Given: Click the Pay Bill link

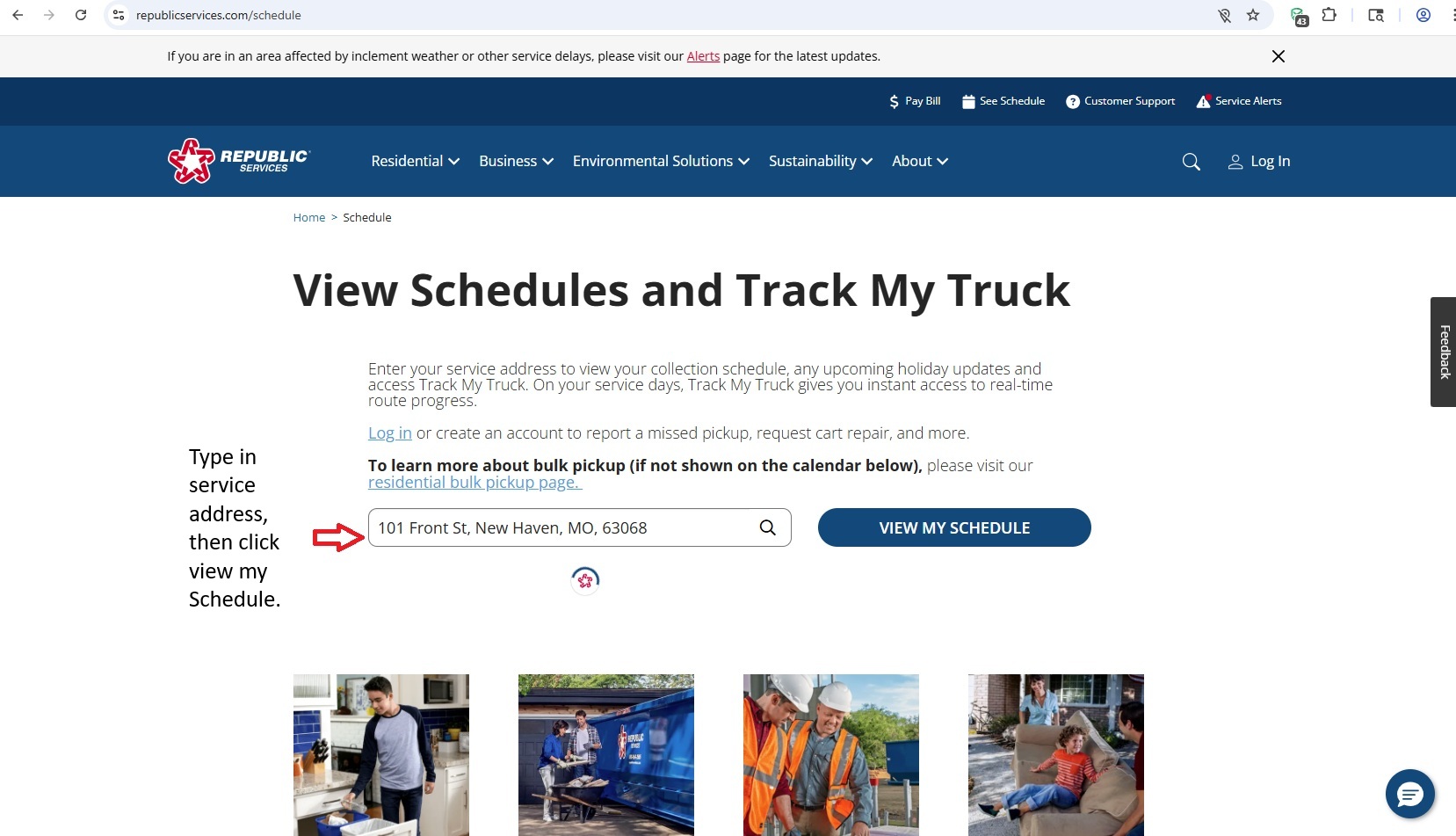Looking at the screenshot, I should 915,101.
